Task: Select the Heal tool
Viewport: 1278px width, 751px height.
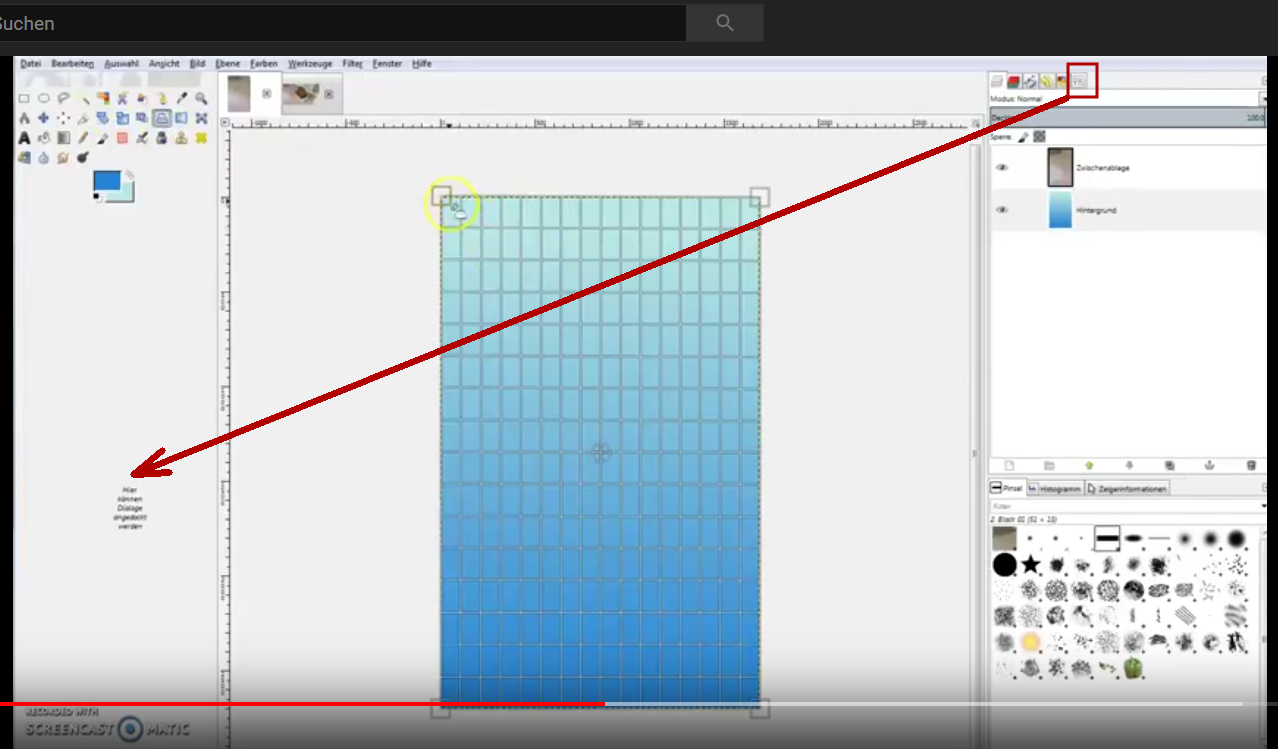Action: [x=201, y=138]
